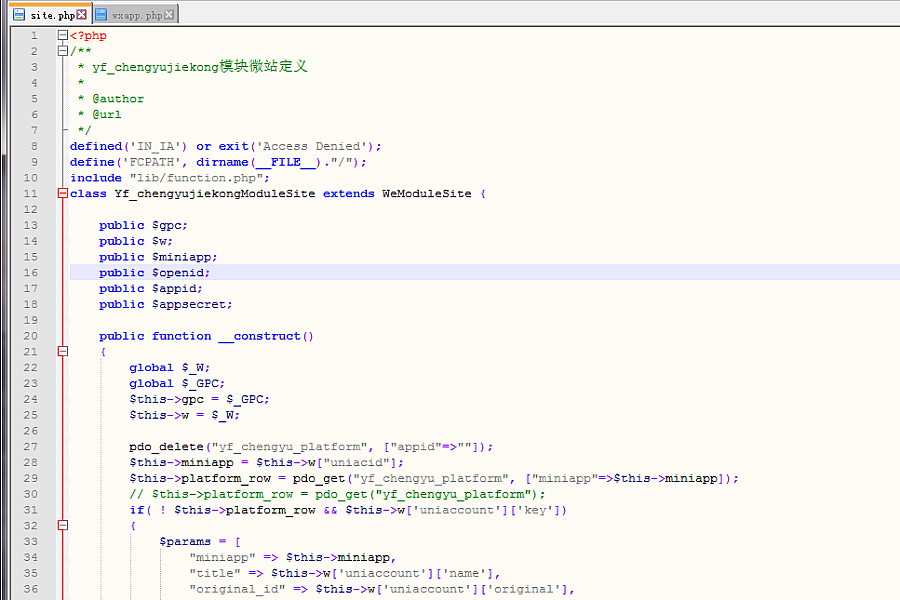Collapse the <?php fold on line 1
900x600 pixels.
63,35
